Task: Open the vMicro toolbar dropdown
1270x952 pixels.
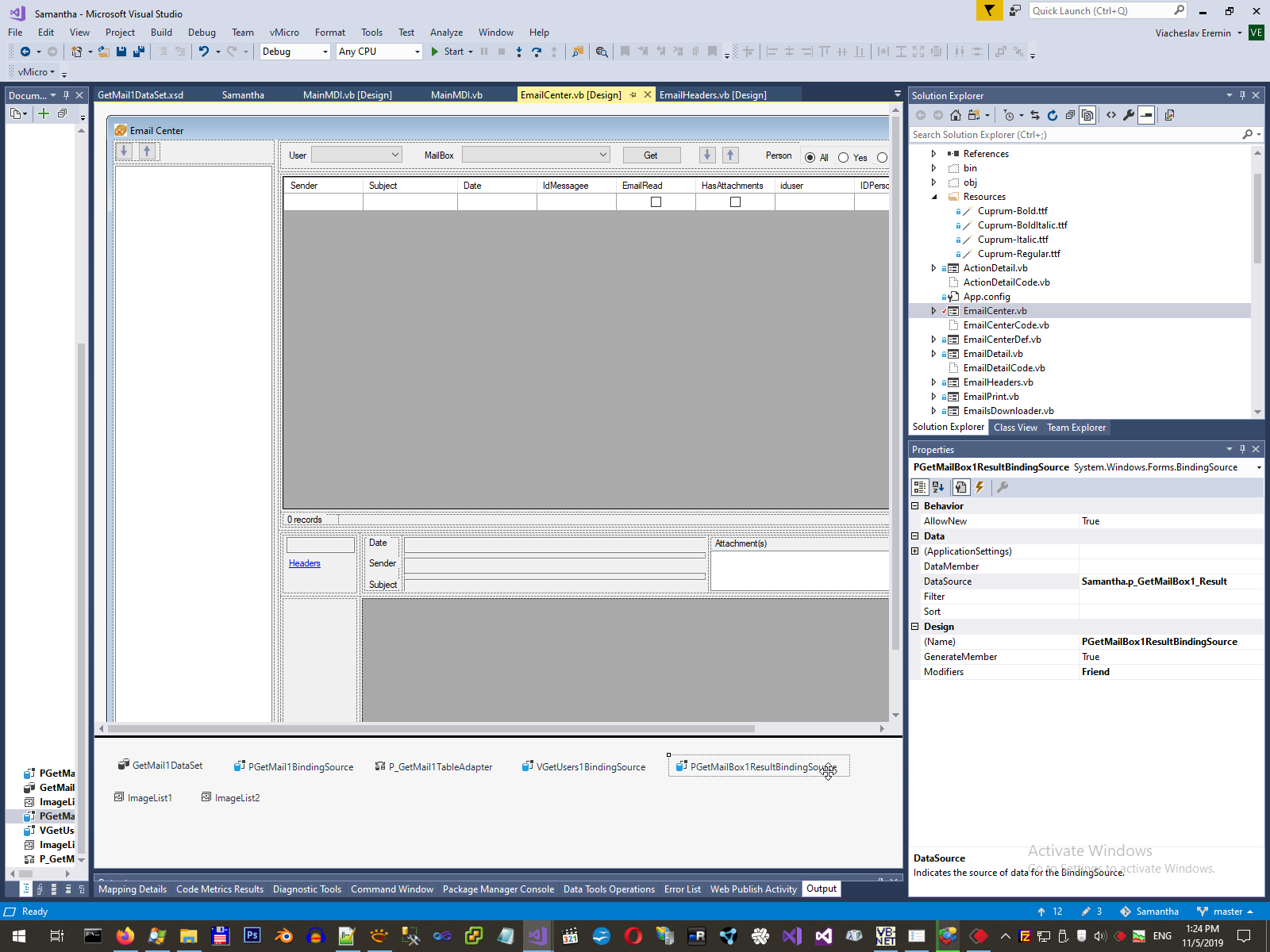Action: pos(36,72)
